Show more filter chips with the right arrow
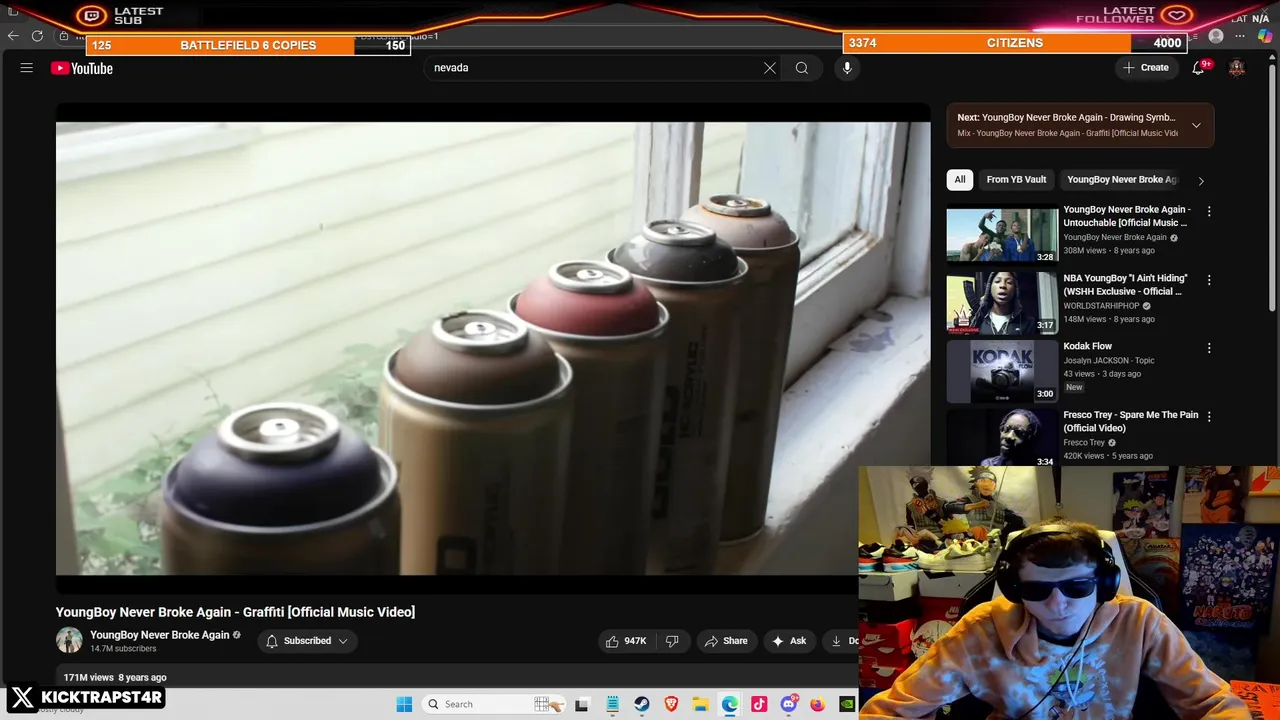Screen dimensions: 1280x720 click(x=1201, y=181)
